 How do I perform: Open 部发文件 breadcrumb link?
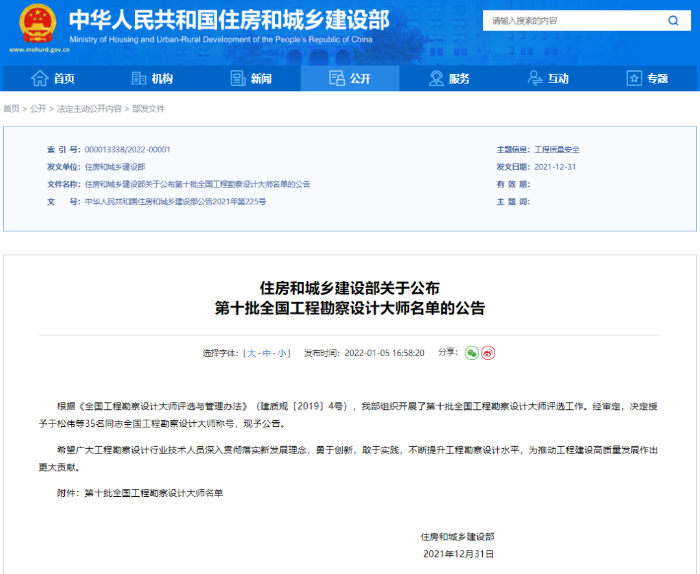148,108
